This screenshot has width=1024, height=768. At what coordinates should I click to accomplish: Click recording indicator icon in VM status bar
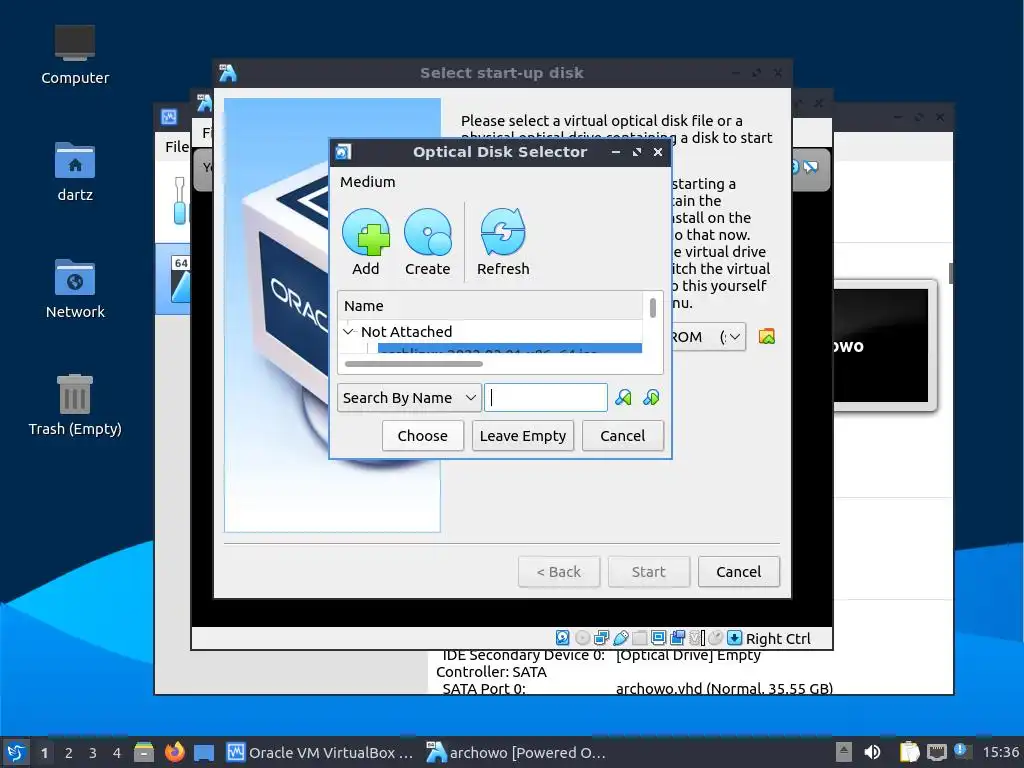(677, 638)
